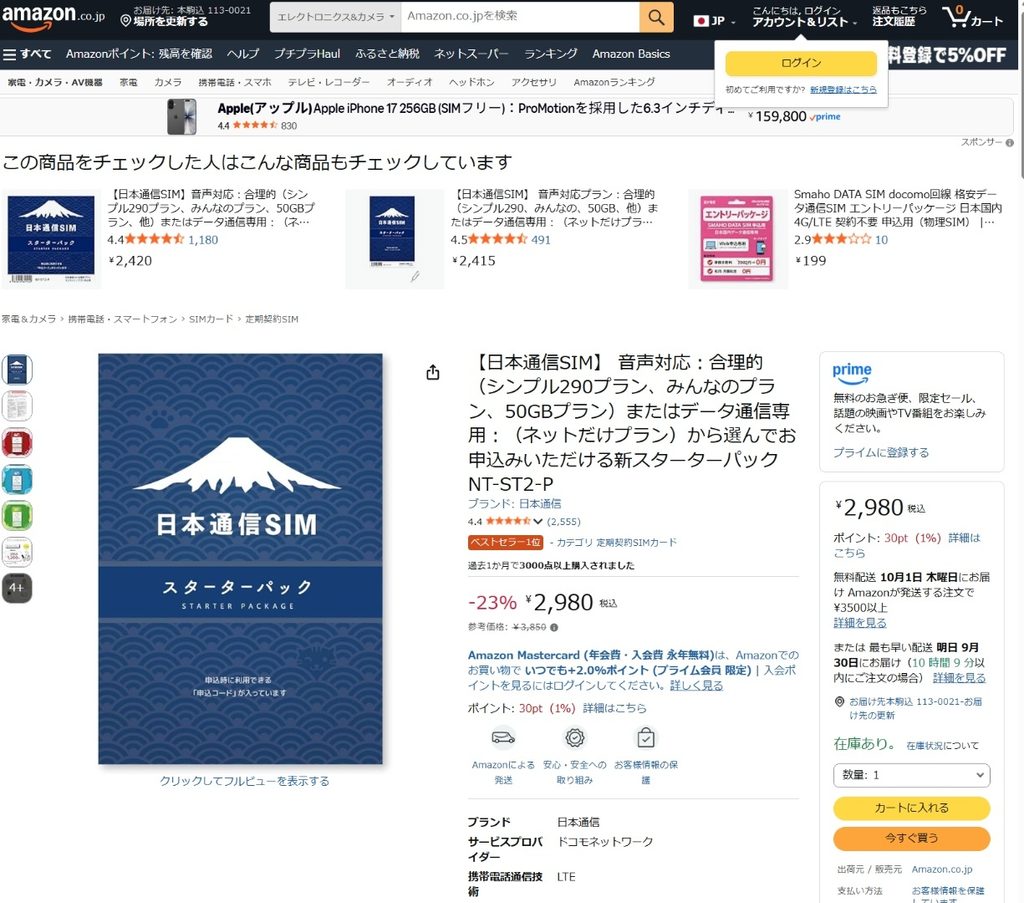1024x903 pixels.
Task: Click the お客様情報の保護 clipboard icon
Action: coord(646,738)
